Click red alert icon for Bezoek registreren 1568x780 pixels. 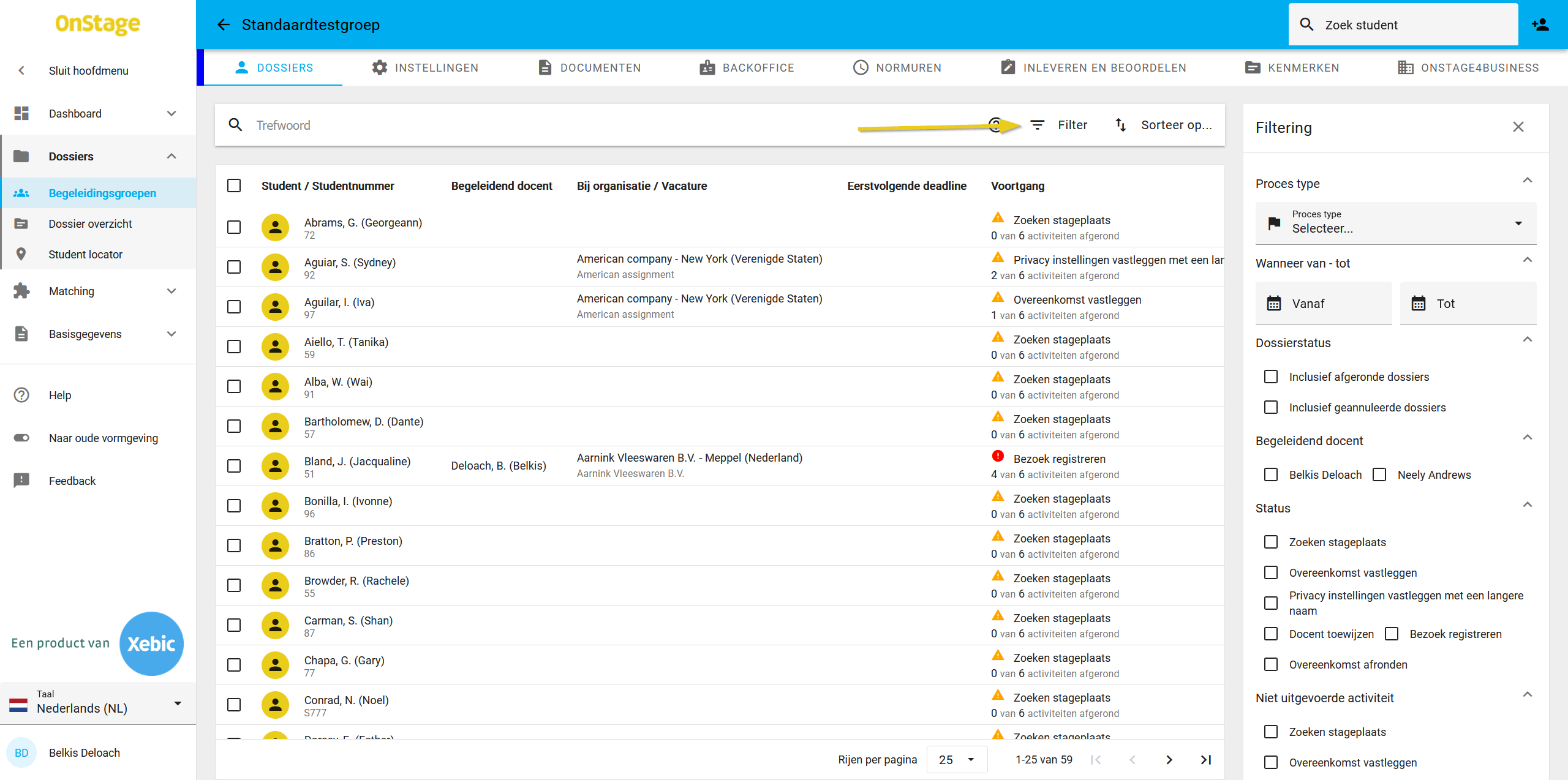click(998, 456)
